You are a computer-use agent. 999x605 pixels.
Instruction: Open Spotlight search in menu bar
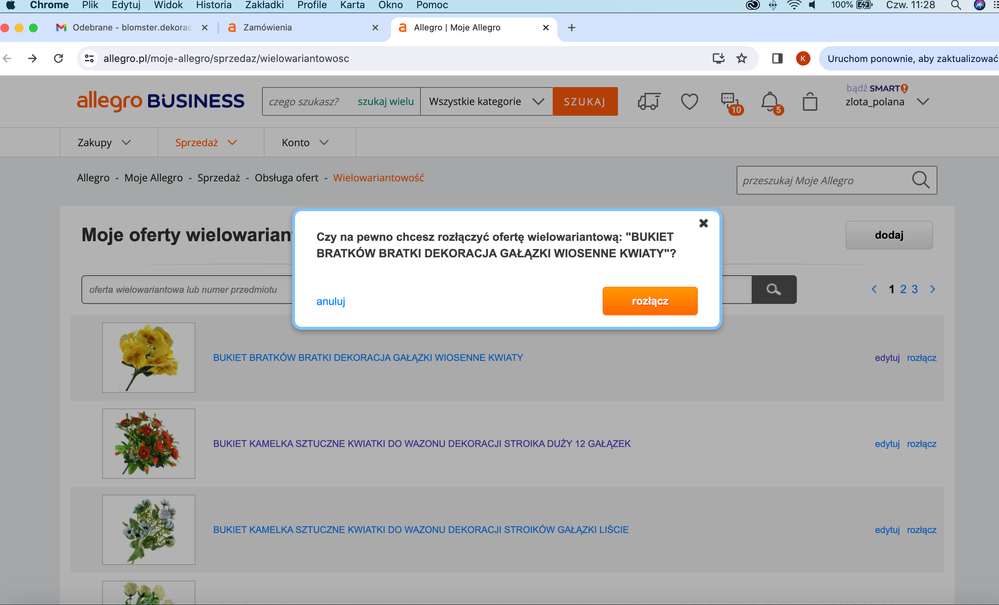(x=956, y=5)
